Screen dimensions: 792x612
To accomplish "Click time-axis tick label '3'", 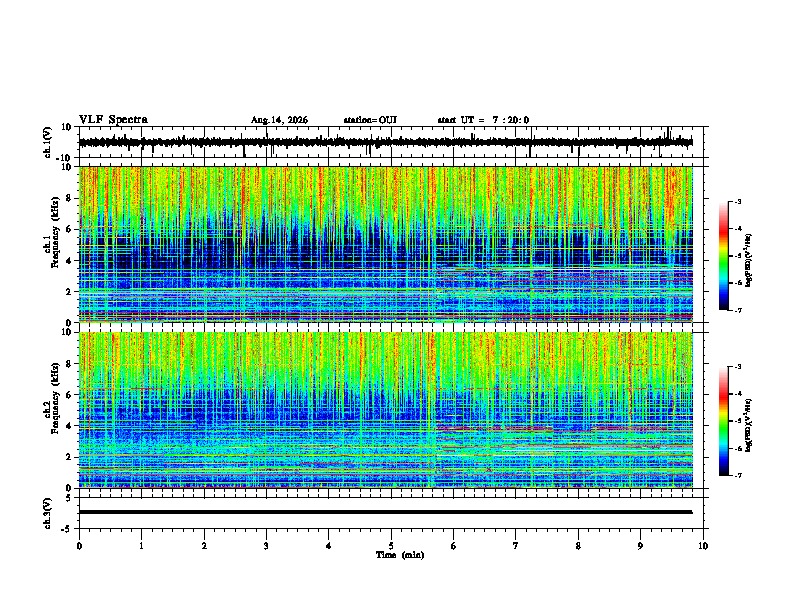I will point(266,546).
